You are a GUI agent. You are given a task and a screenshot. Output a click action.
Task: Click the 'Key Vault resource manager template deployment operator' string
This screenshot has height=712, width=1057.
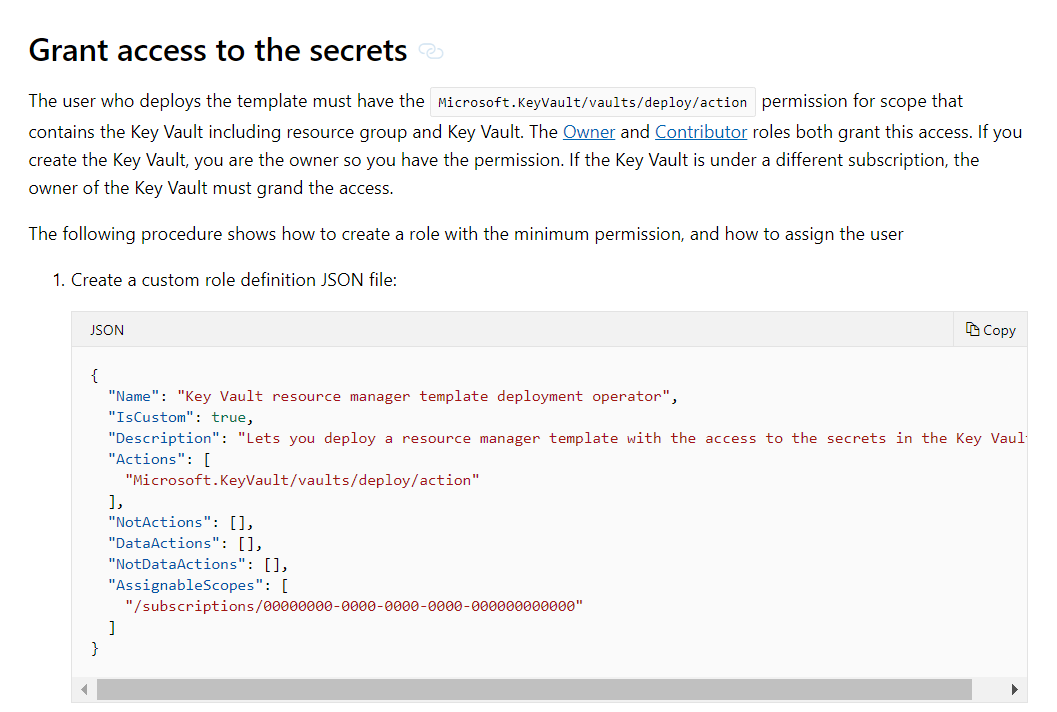[423, 396]
